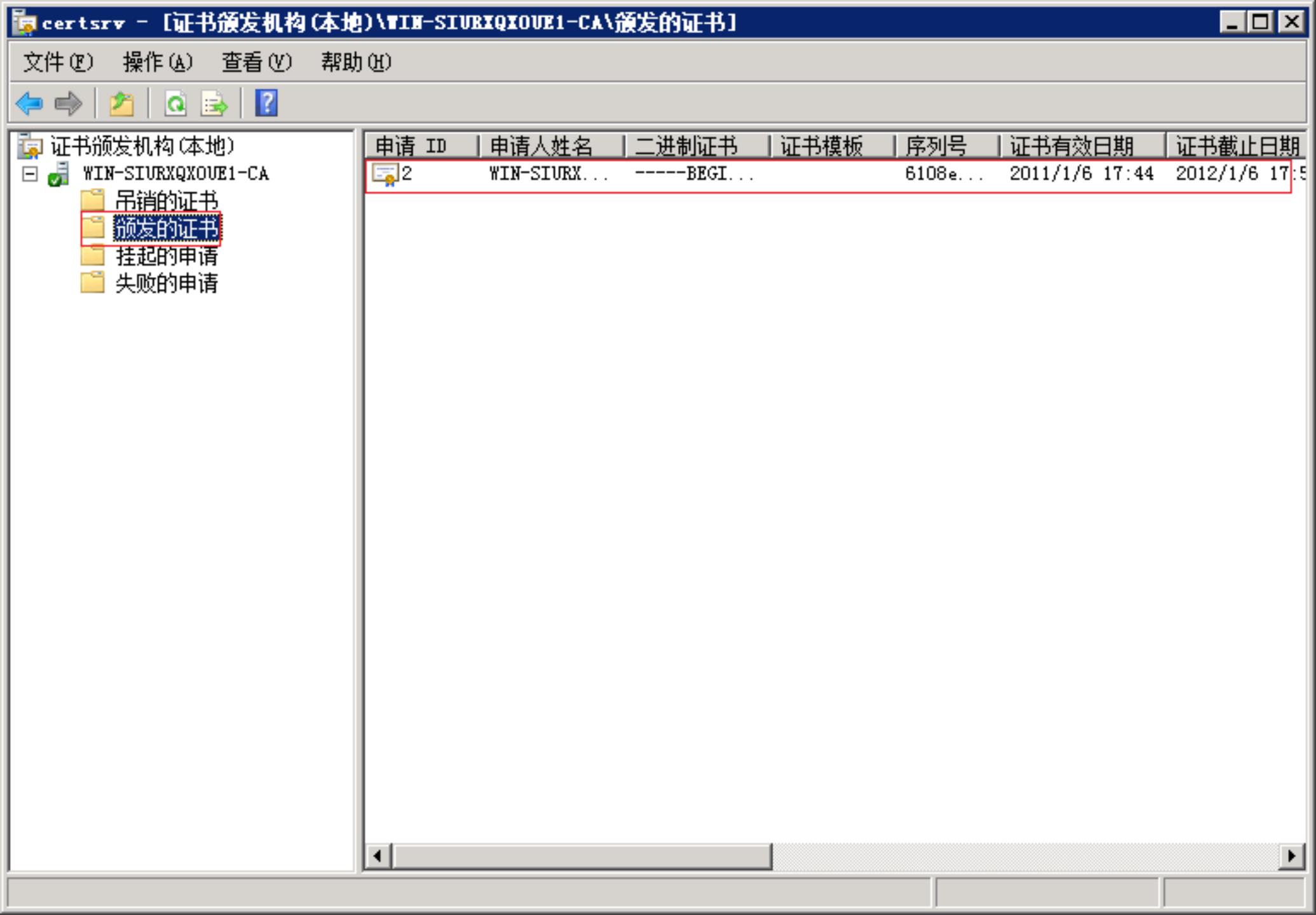Open the Help question mark icon
1316x915 pixels.
click(x=266, y=103)
